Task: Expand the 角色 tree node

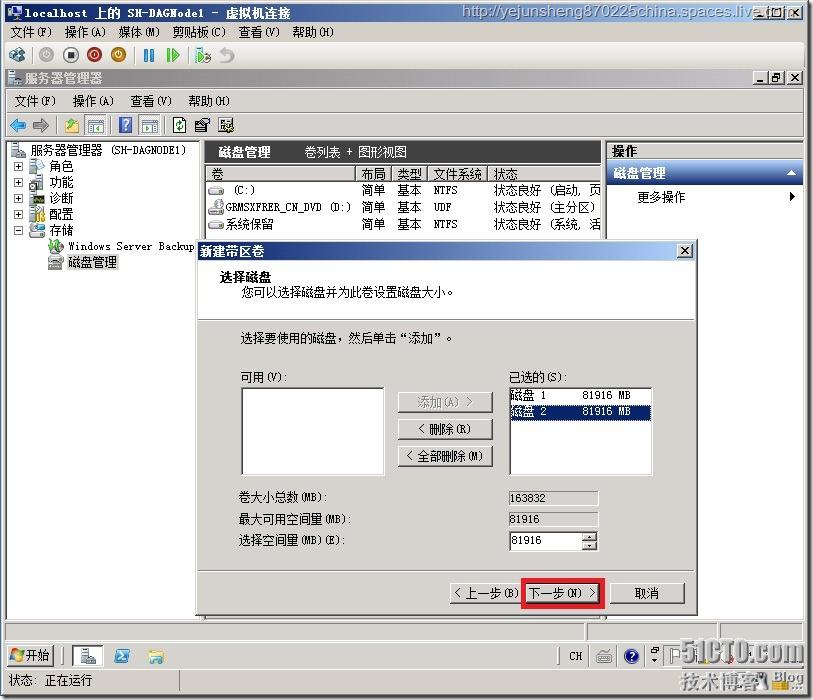Action: point(17,166)
